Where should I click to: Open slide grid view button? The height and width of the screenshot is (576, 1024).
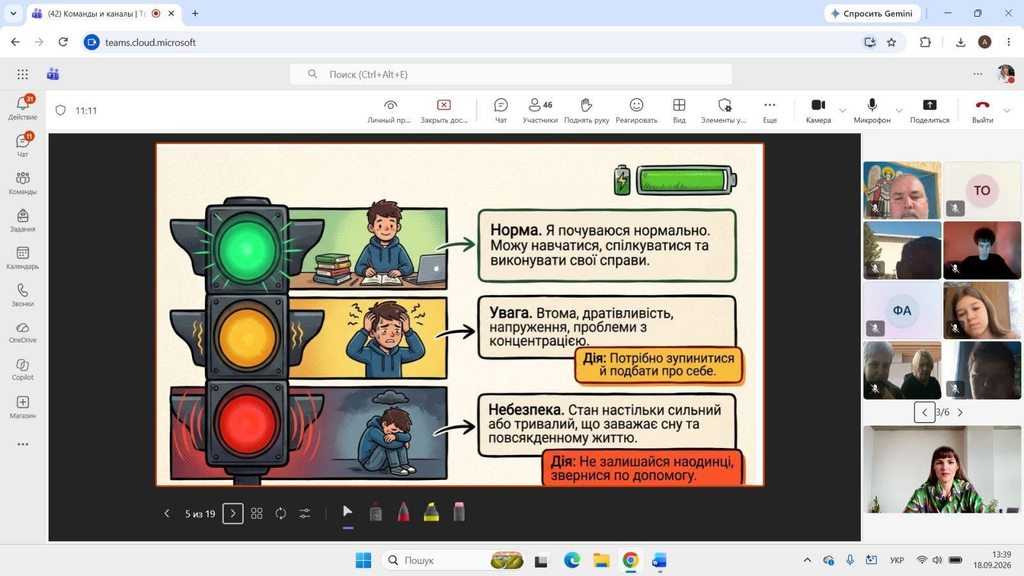pyautogui.click(x=257, y=513)
